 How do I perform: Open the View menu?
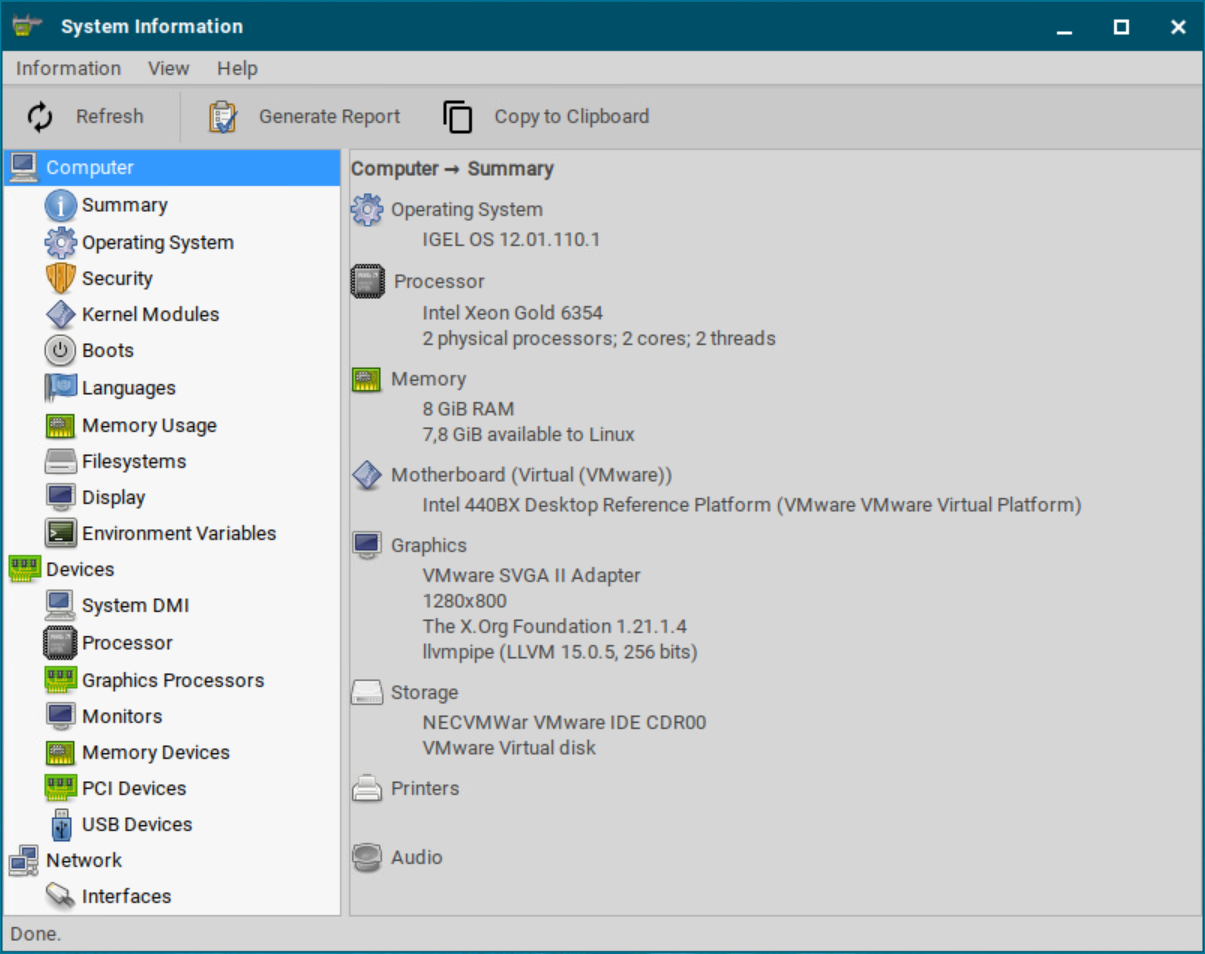pos(168,68)
